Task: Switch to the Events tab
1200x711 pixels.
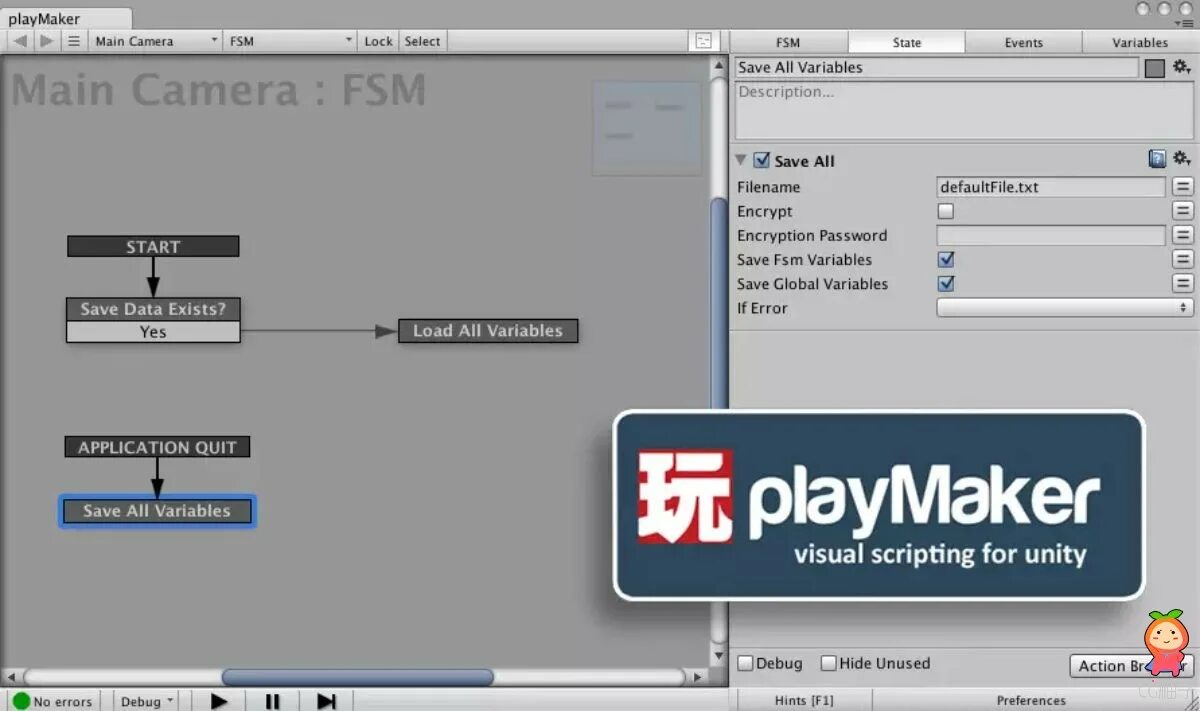Action: (x=1024, y=42)
